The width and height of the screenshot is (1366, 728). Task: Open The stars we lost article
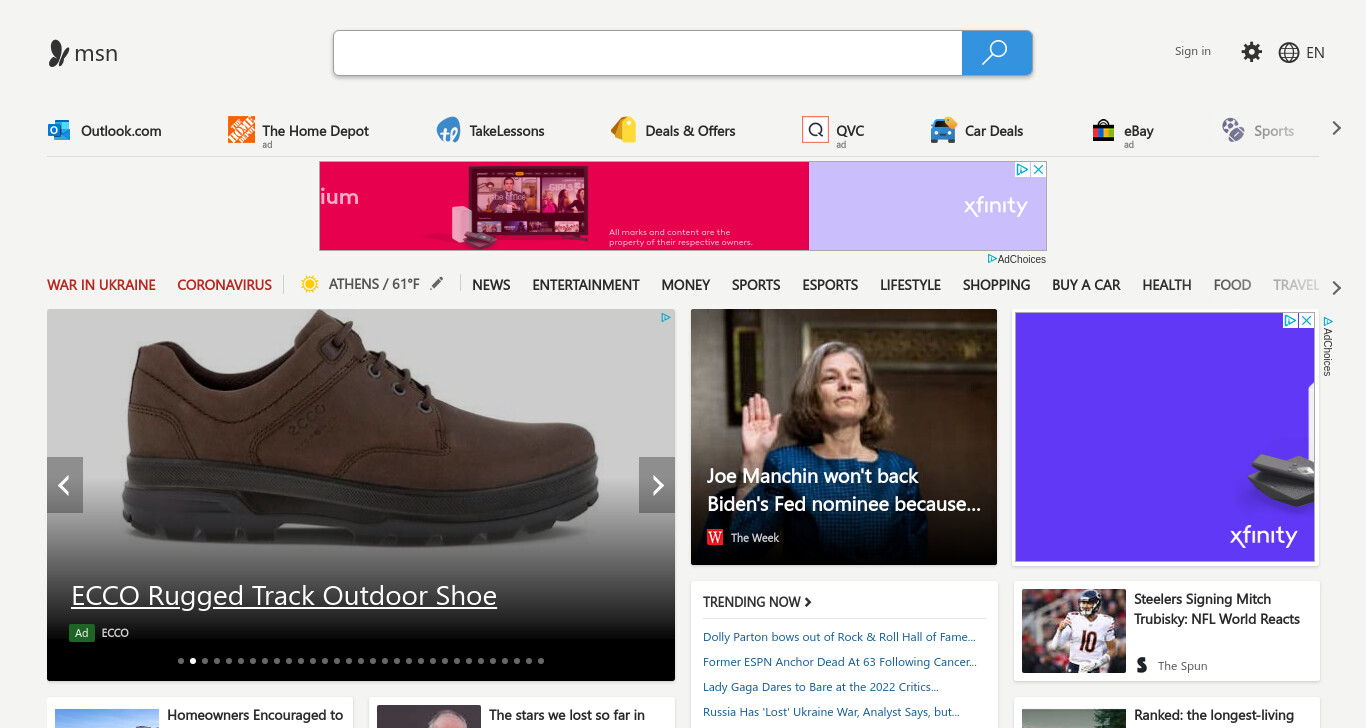click(x=567, y=715)
